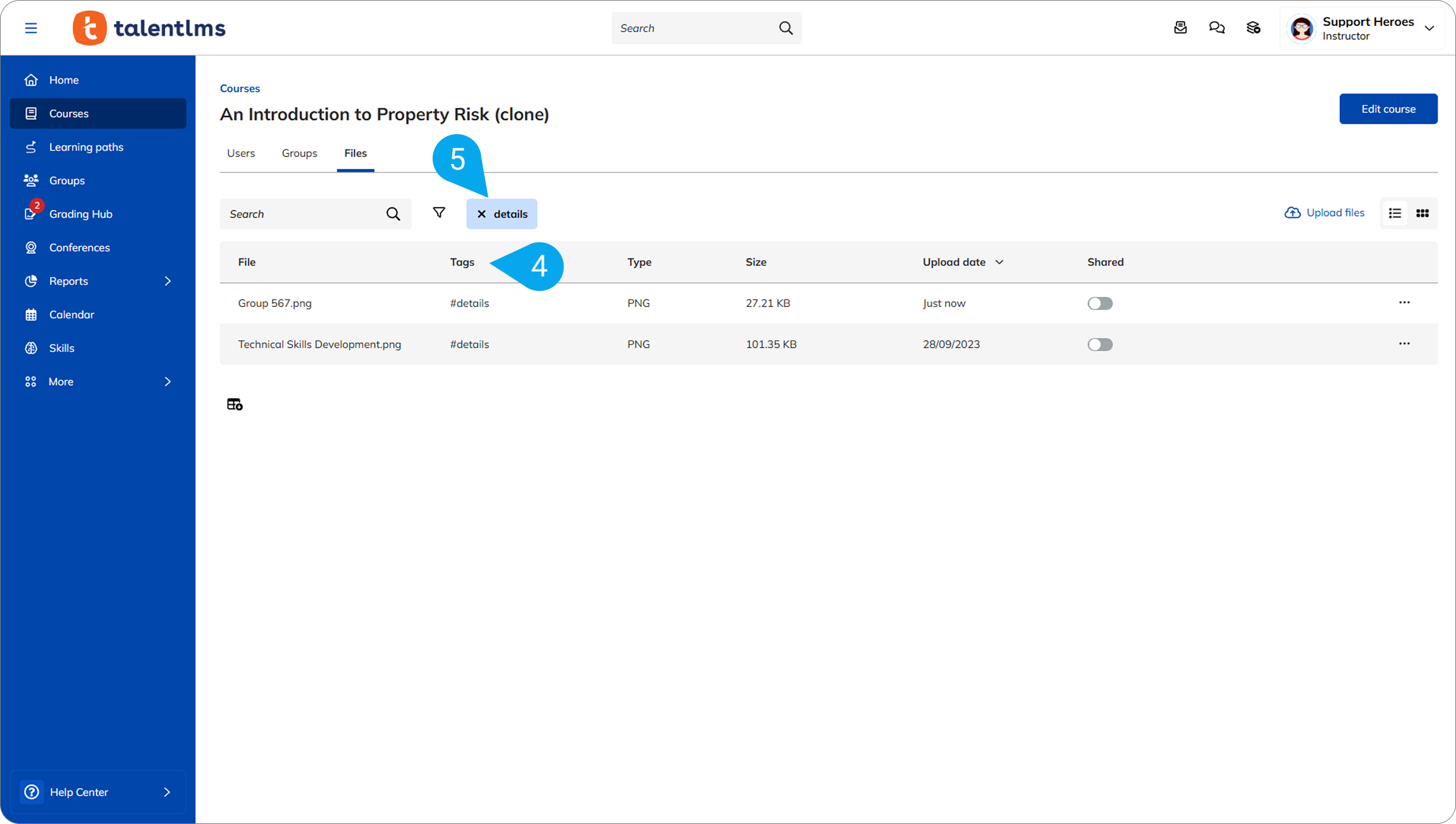Click the hamburger menu icon

[x=31, y=28]
